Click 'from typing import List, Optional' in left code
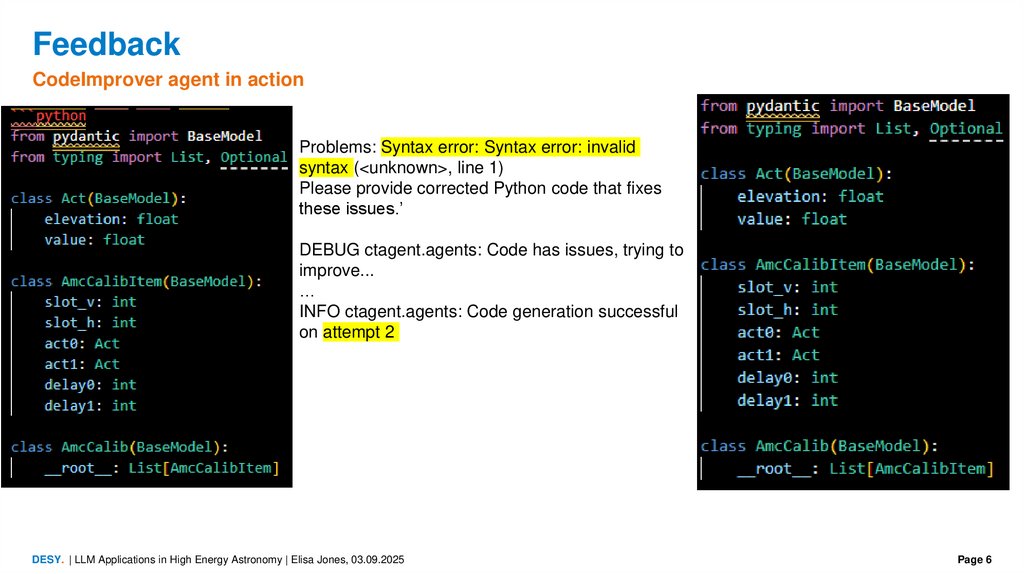 149,157
